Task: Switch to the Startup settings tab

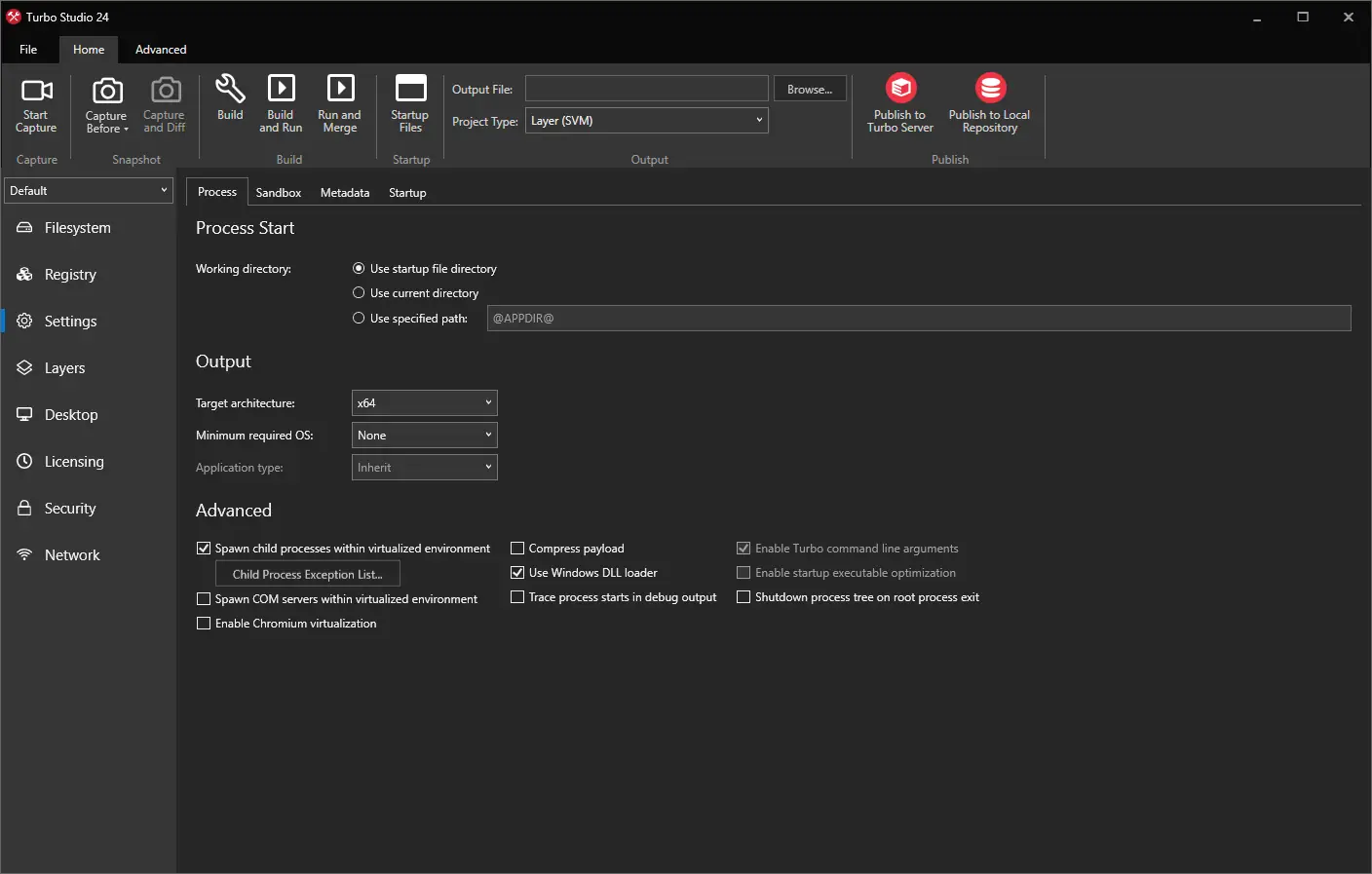Action: (x=407, y=193)
